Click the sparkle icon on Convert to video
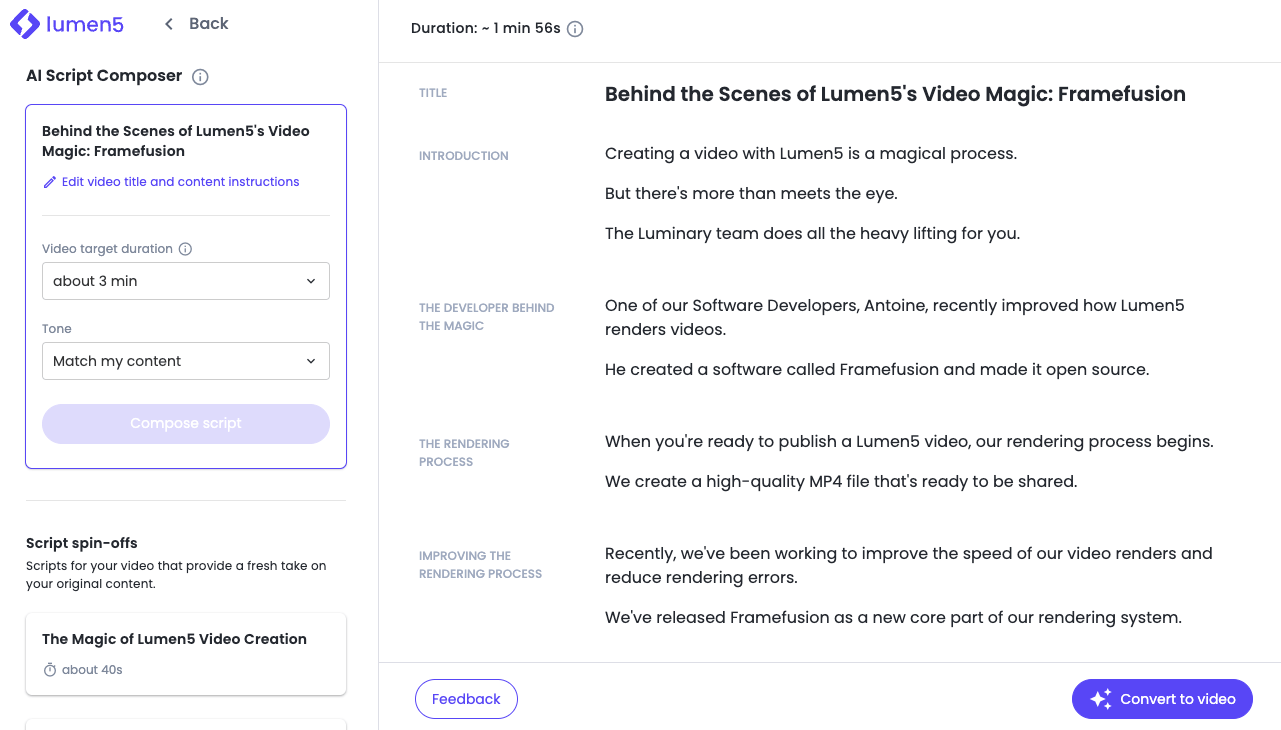Screen dimensions: 1281x730 (1101, 699)
